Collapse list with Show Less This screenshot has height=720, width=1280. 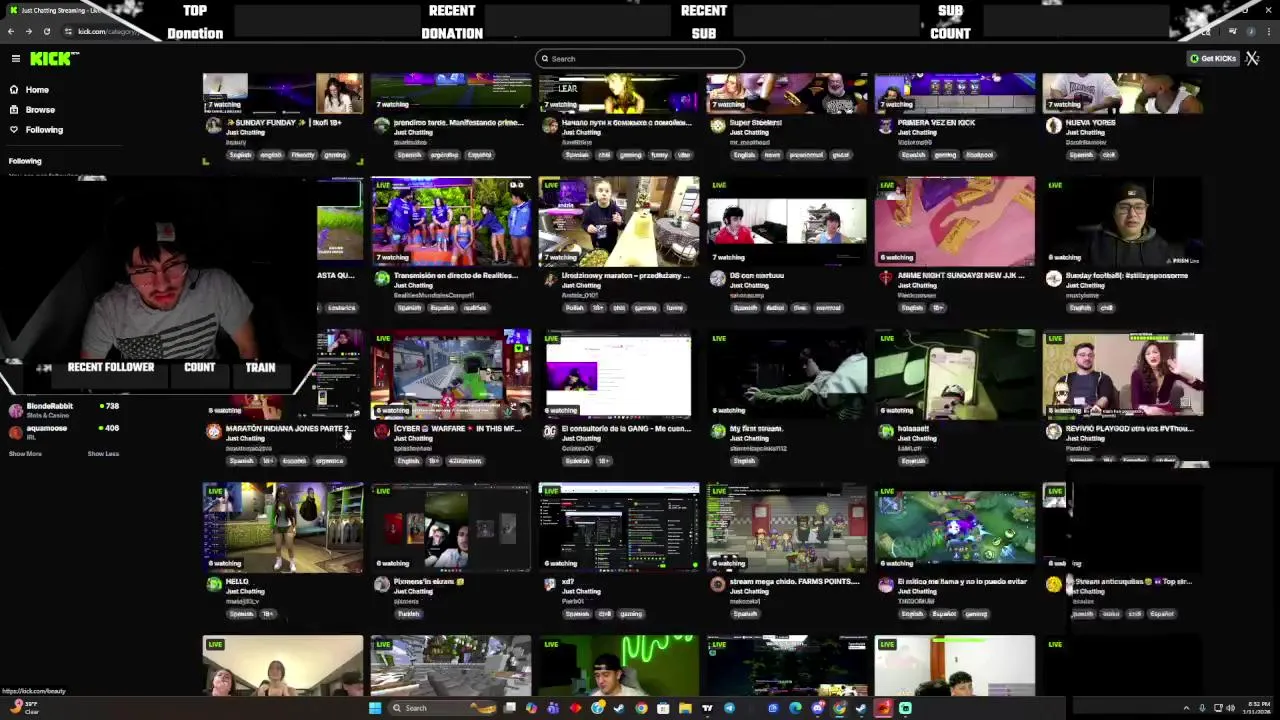pos(103,454)
